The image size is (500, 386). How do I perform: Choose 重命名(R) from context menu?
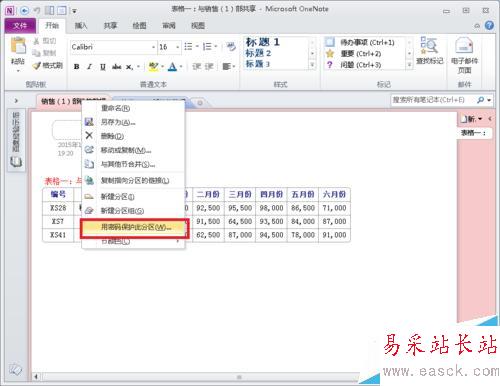133,108
